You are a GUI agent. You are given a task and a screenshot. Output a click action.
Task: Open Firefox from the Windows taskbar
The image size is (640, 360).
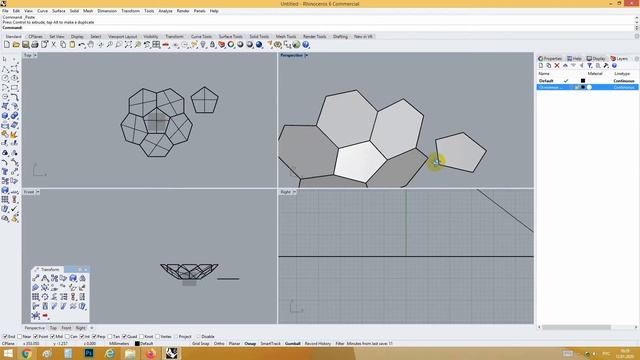pyautogui.click(x=151, y=353)
